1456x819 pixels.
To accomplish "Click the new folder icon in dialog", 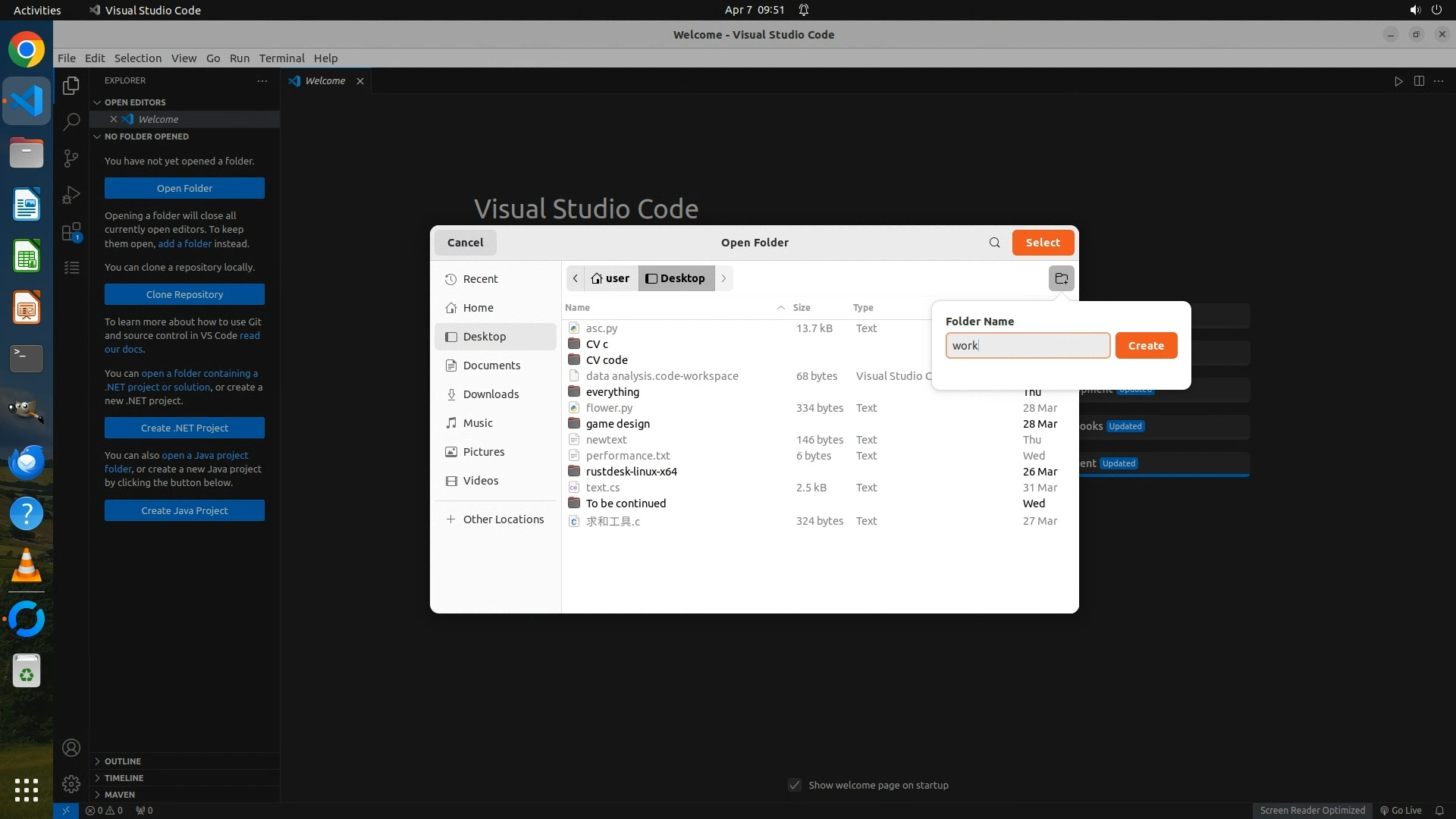I will point(1061,278).
